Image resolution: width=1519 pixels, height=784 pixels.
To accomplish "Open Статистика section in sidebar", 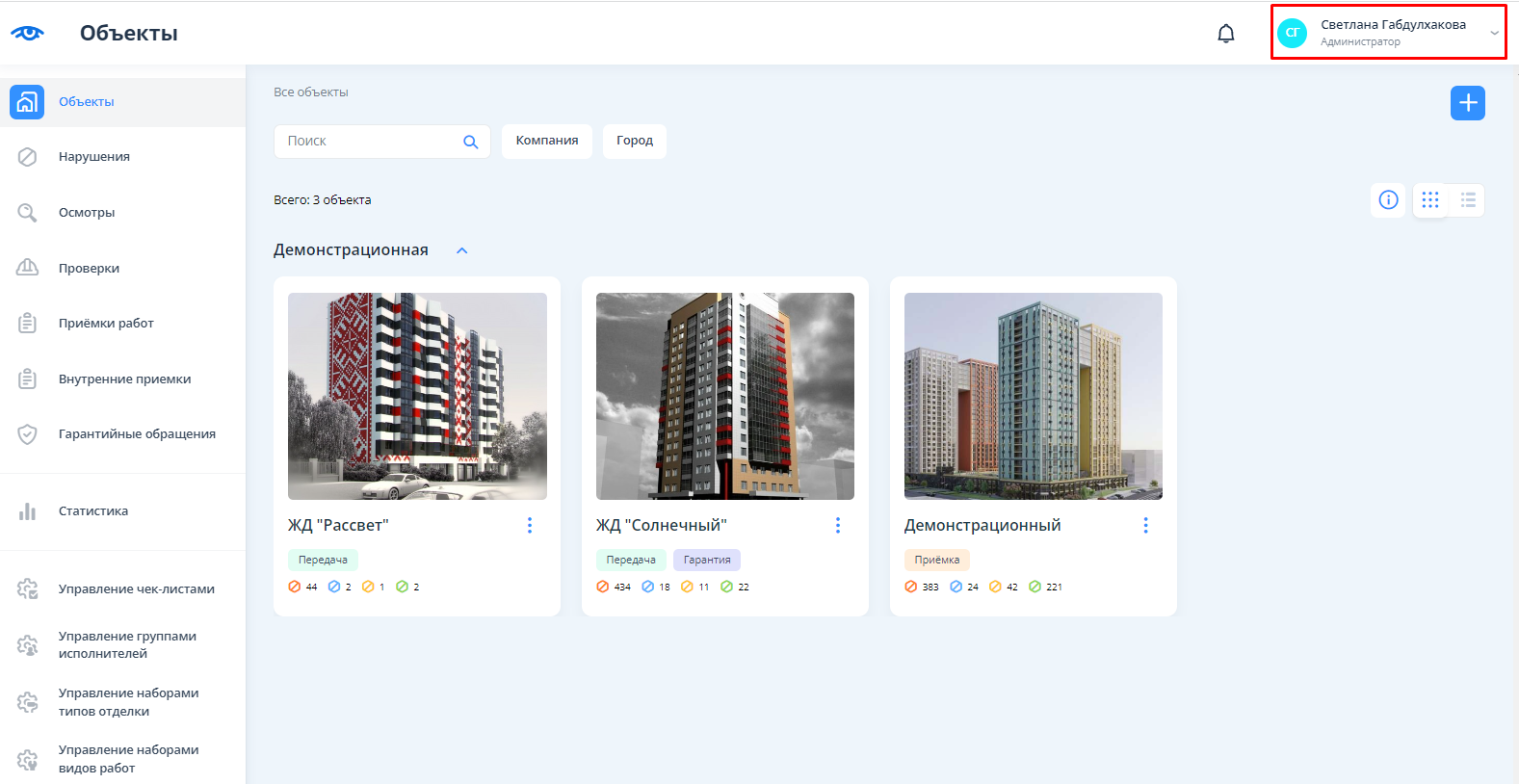I will [x=92, y=511].
